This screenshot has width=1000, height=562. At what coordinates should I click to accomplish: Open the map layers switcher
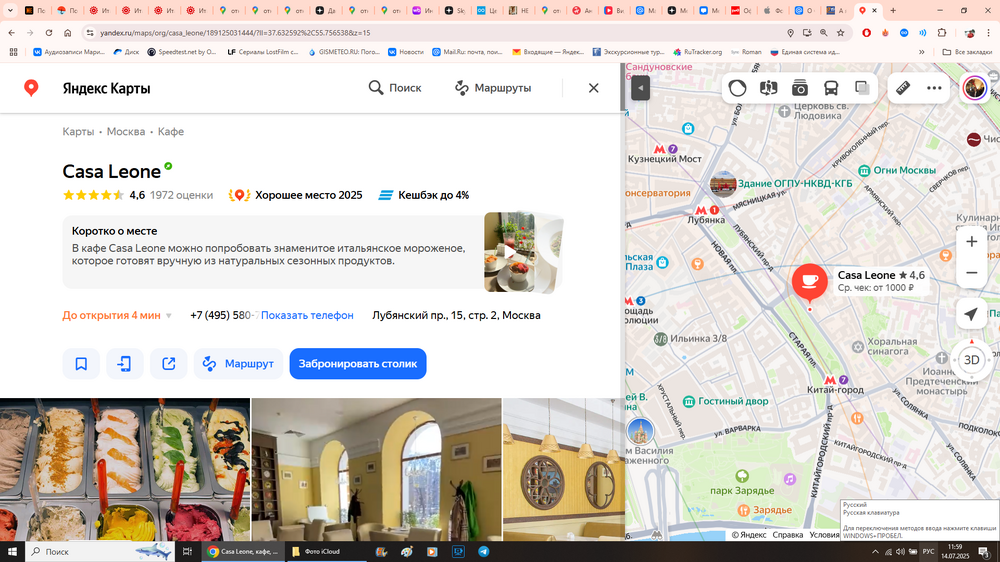(862, 88)
